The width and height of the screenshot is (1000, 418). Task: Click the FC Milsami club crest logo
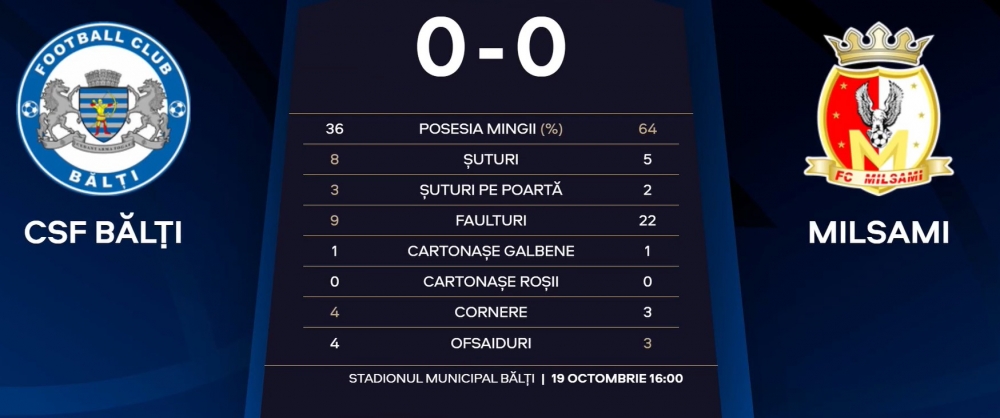pyautogui.click(x=879, y=108)
